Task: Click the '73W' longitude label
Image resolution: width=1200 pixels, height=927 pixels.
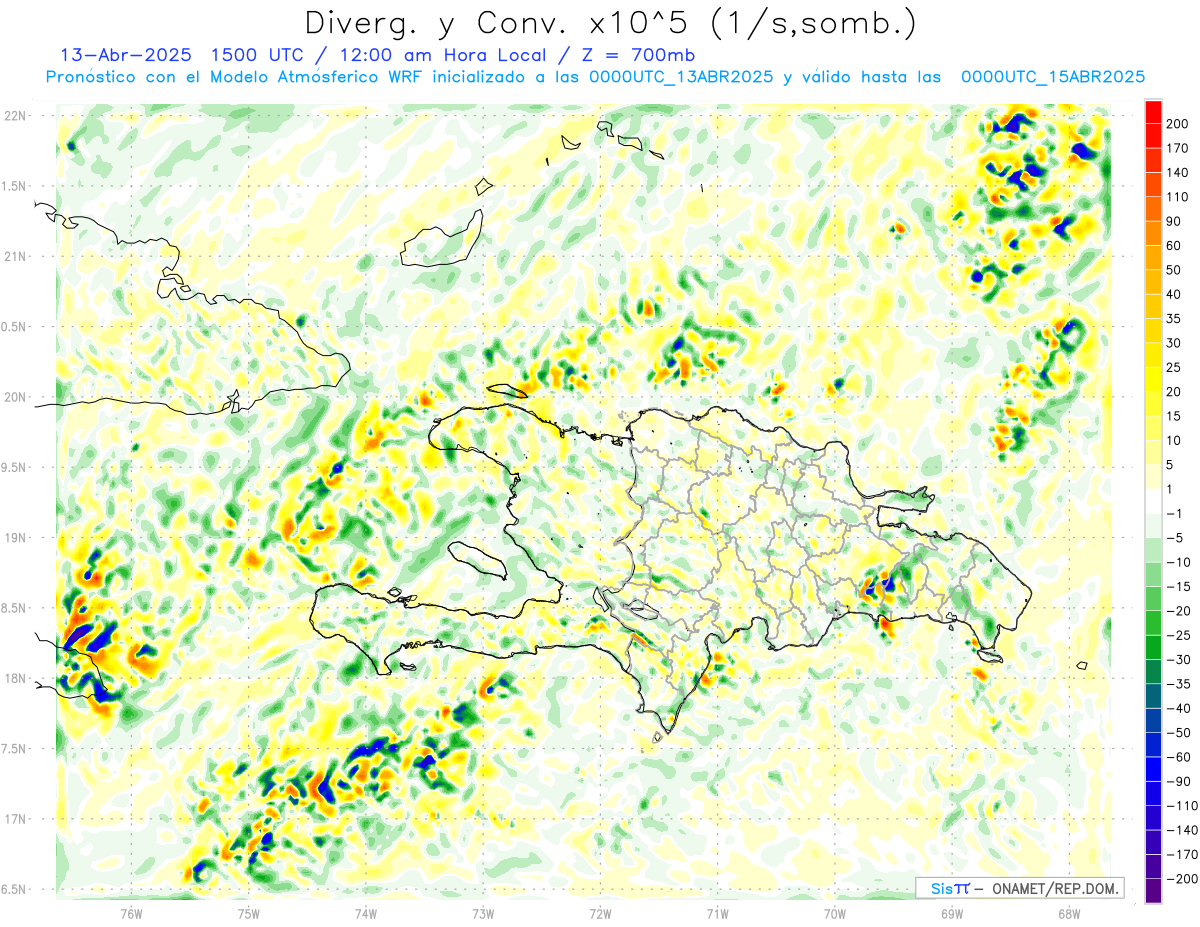Action: pos(483,914)
